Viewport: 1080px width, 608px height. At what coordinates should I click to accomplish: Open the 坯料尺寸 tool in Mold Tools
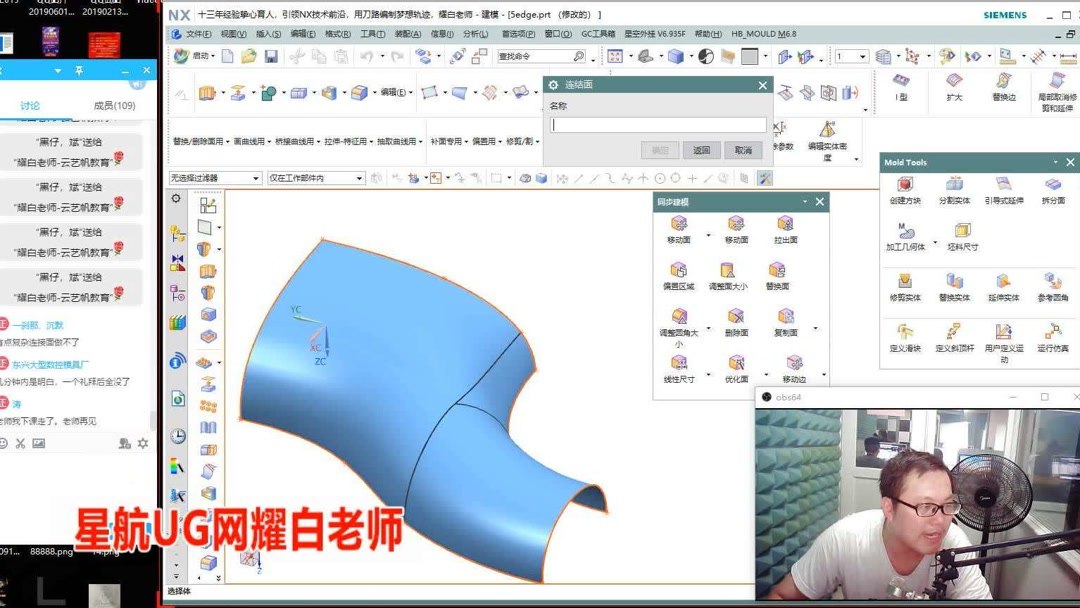pyautogui.click(x=962, y=231)
